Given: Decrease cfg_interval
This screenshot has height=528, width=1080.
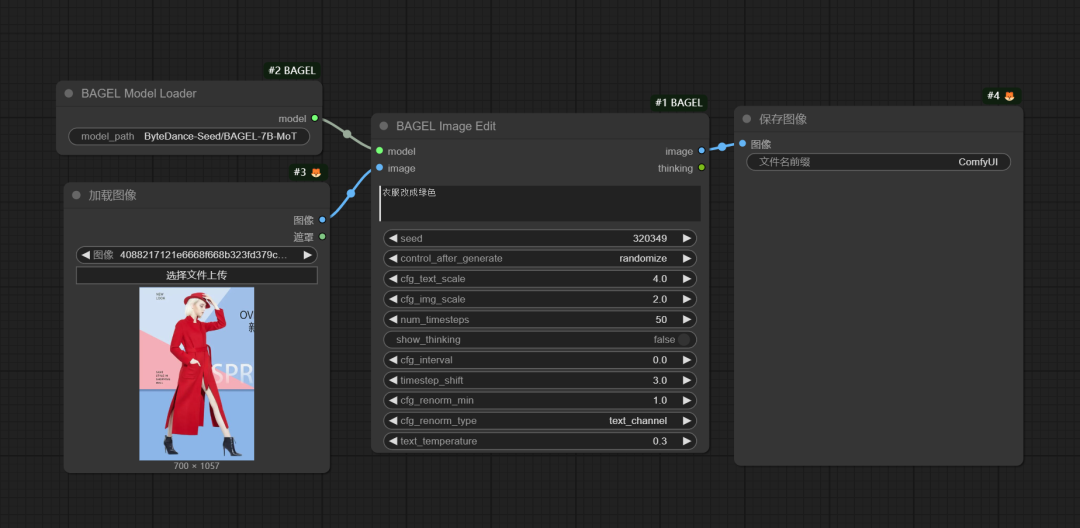Looking at the screenshot, I should (x=393, y=359).
